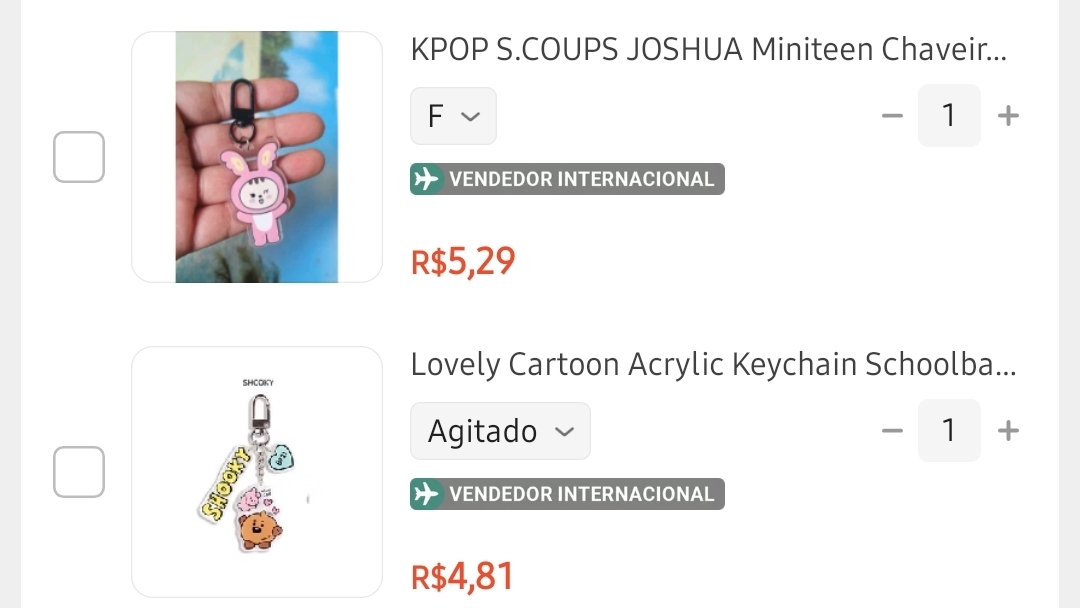Screen dimensions: 1080x608
Task: Tap the Vendedor Internacional label under Agitado
Action: [x=582, y=494]
